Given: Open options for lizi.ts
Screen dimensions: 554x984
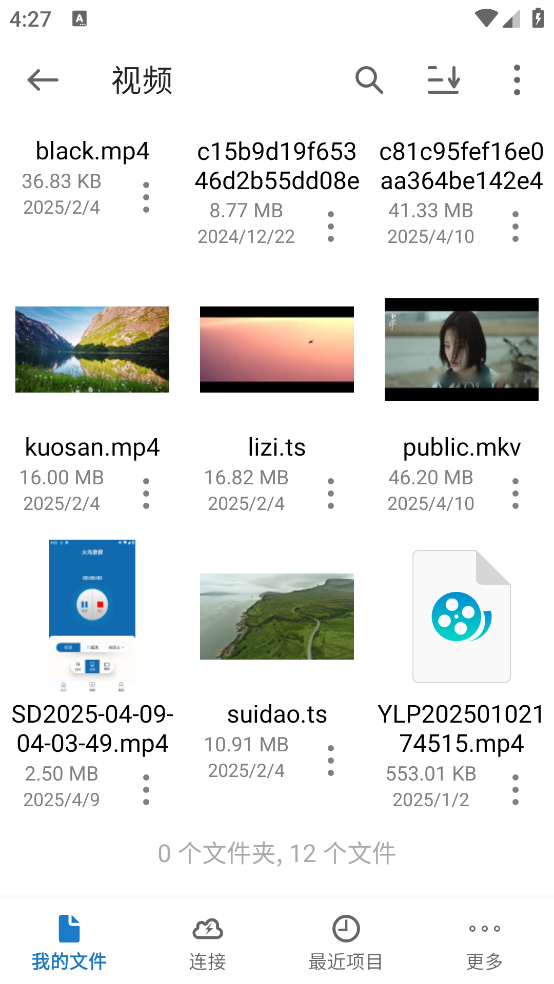Looking at the screenshot, I should pyautogui.click(x=331, y=493).
